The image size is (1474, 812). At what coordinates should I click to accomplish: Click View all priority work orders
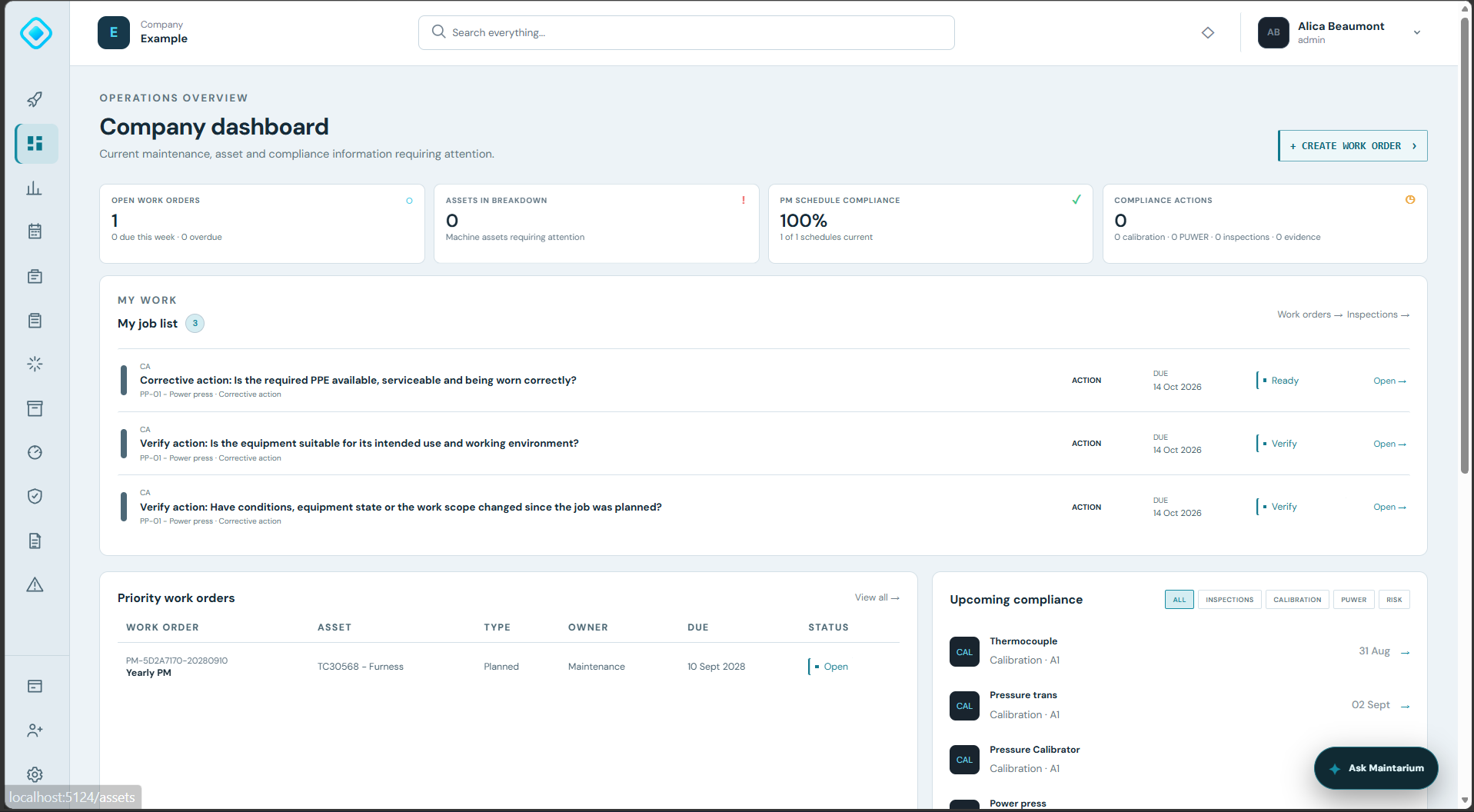tap(877, 597)
